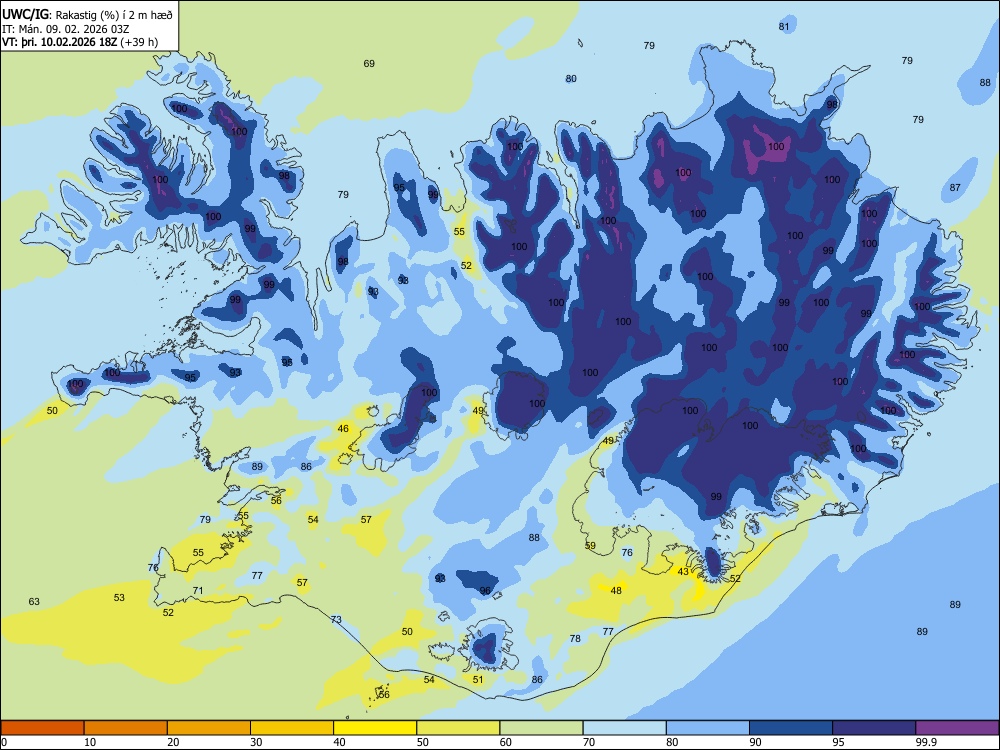Click the 'VT: þri. 10.02.2026 18Z (+39 h)' line
The width and height of the screenshot is (1000, 750).
click(x=80, y=42)
